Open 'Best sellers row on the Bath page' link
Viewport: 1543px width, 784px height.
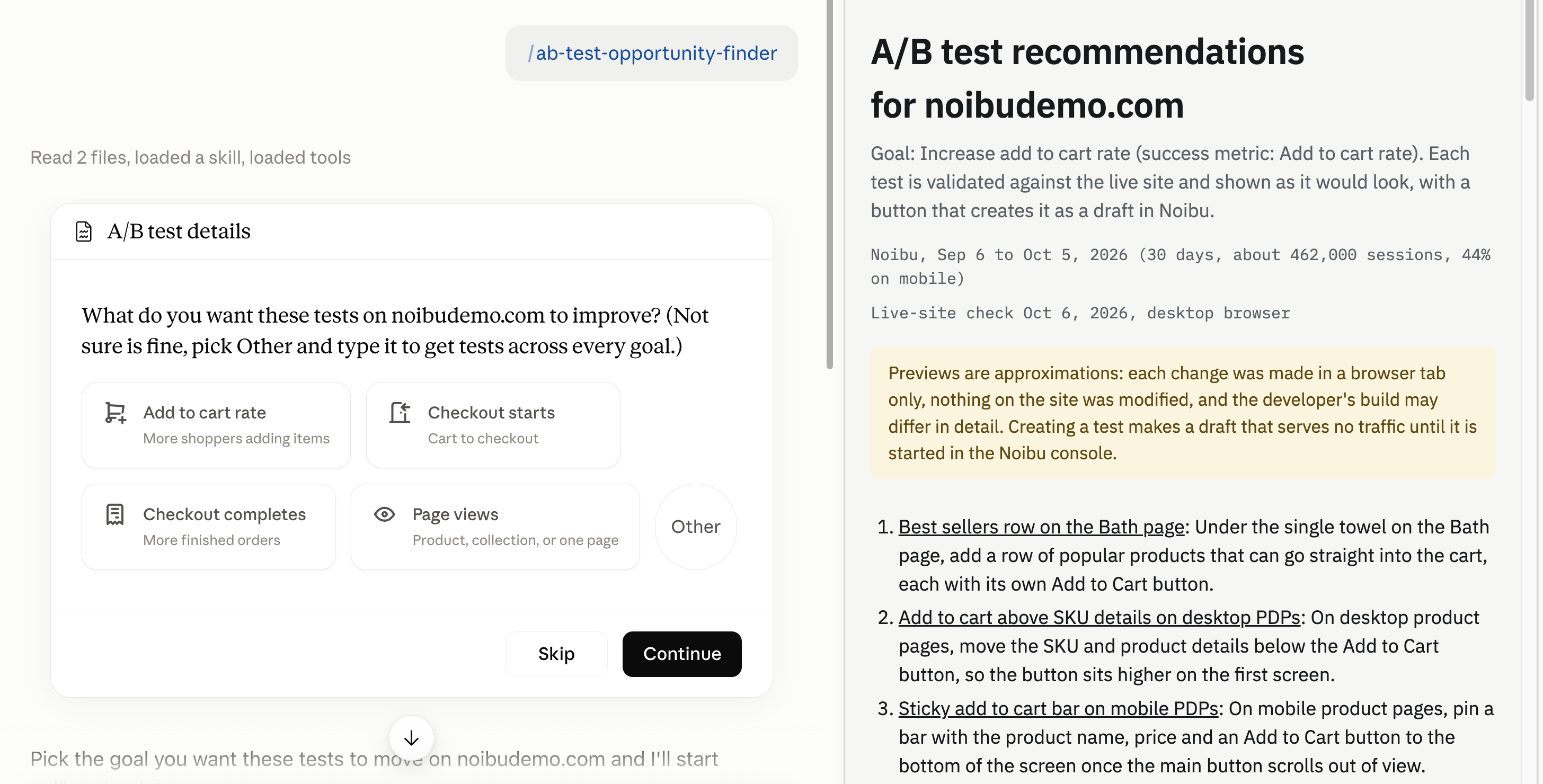(1041, 527)
